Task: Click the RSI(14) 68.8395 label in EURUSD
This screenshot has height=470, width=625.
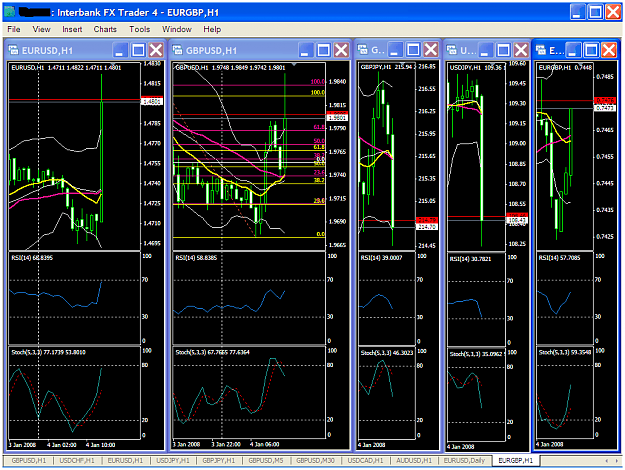Action: pos(32,258)
